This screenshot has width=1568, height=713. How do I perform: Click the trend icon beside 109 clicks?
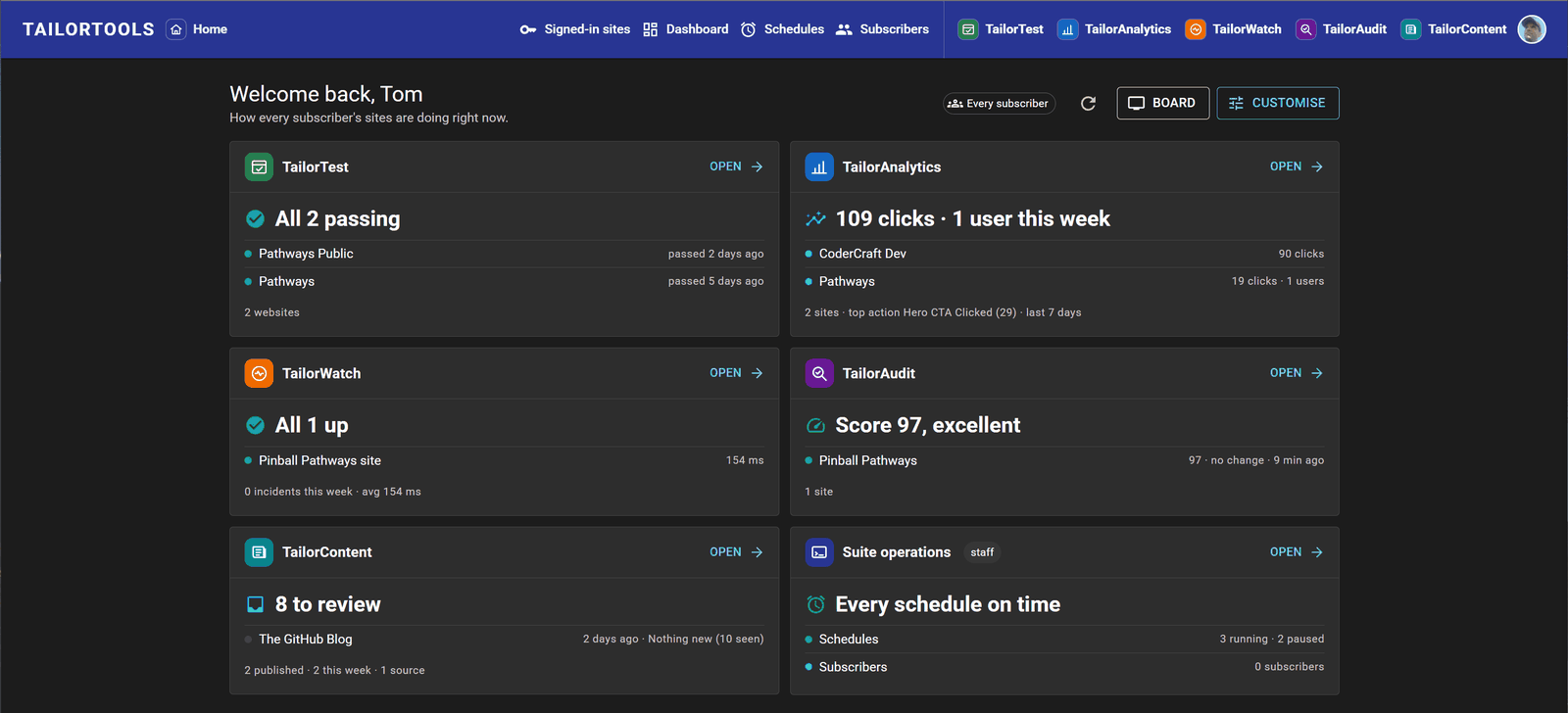(815, 218)
